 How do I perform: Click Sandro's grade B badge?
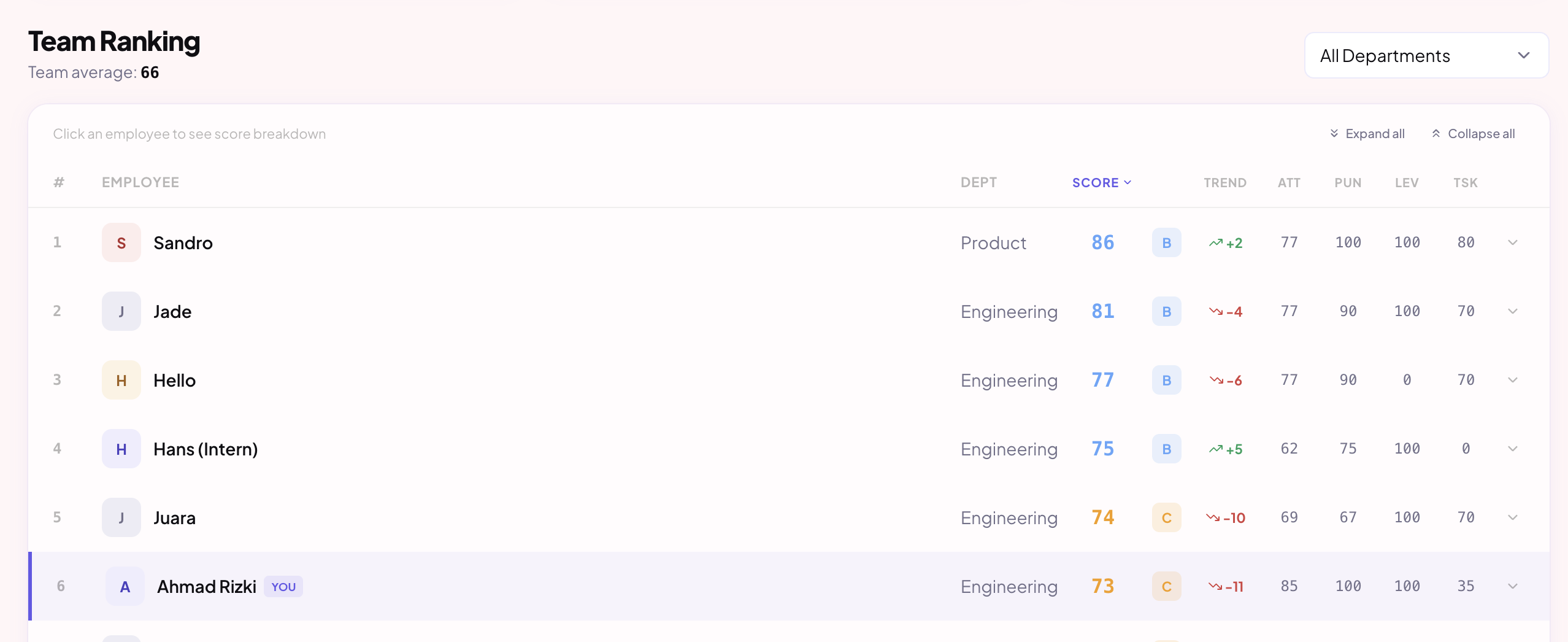pyautogui.click(x=1167, y=242)
